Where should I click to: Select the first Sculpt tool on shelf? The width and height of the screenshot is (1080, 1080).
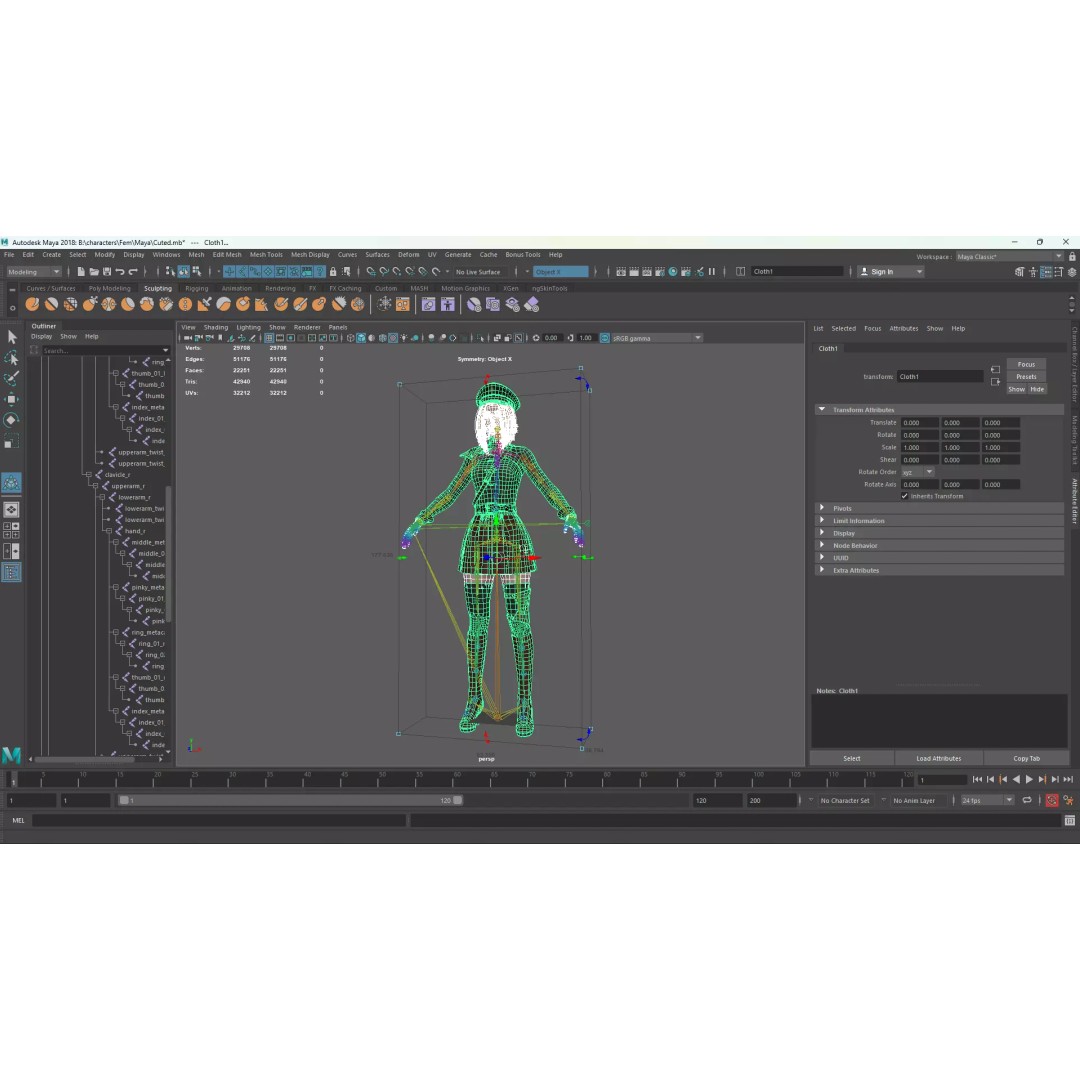coord(32,304)
